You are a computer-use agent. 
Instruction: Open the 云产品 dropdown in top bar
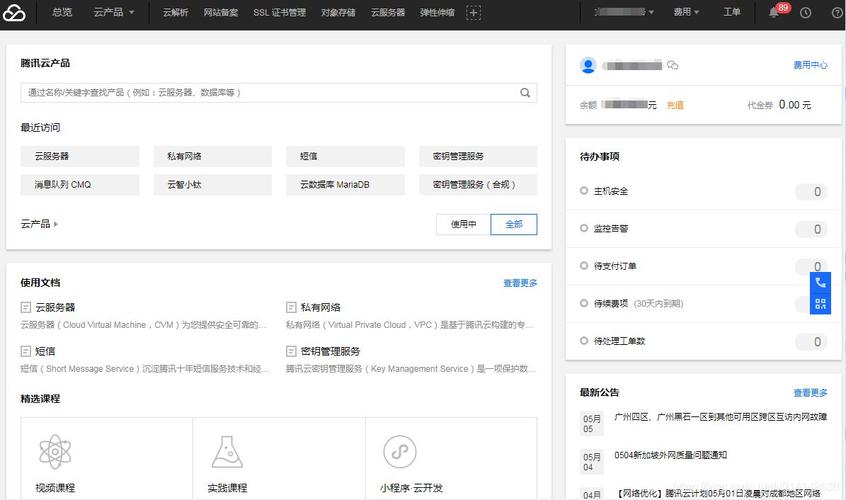click(114, 12)
